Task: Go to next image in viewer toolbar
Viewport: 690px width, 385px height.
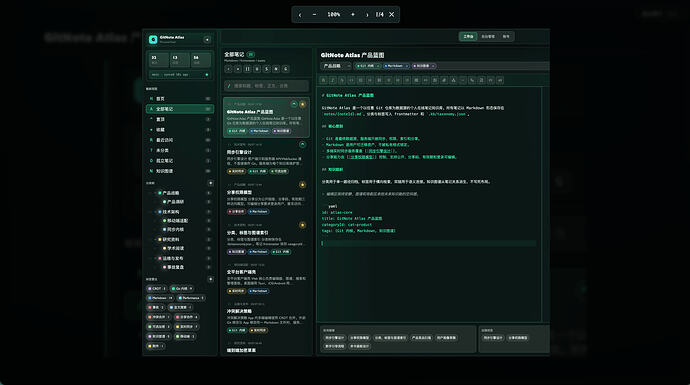Action: (367, 15)
